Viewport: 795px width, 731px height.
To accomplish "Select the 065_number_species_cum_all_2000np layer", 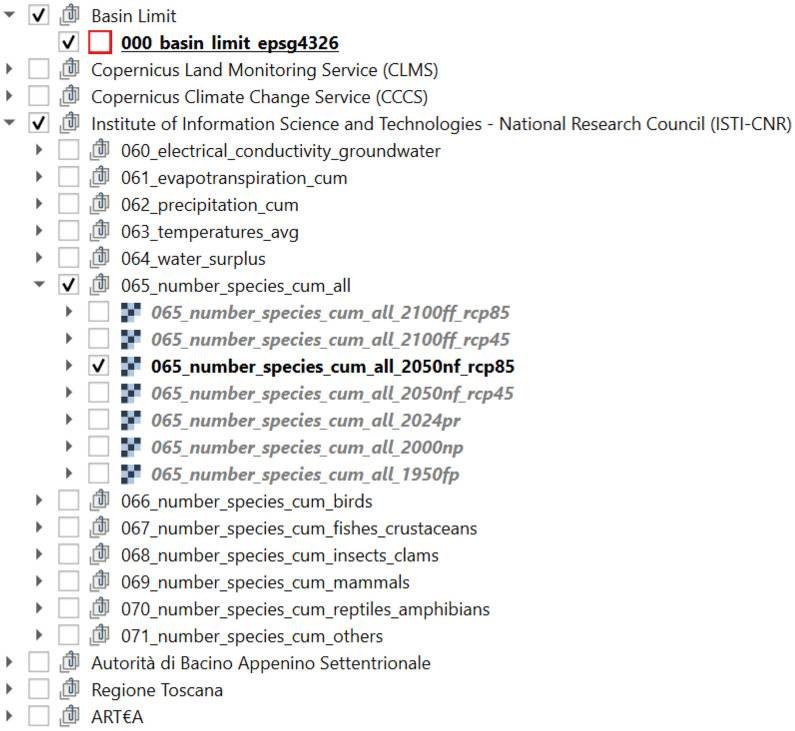I will 307,447.
